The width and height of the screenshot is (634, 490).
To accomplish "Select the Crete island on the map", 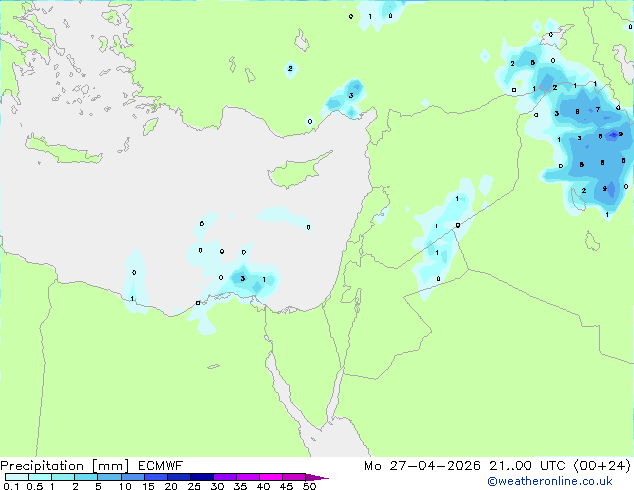I will click(63, 149).
